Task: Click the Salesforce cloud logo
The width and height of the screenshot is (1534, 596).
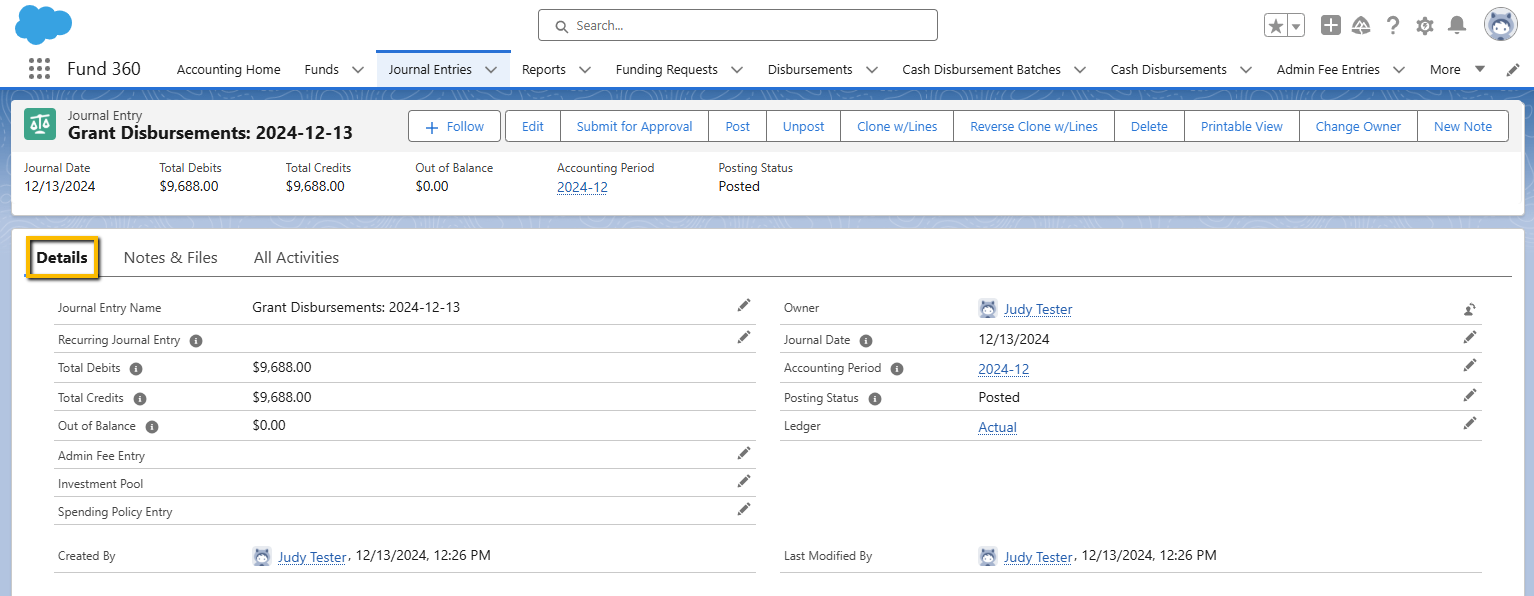Action: 44,25
